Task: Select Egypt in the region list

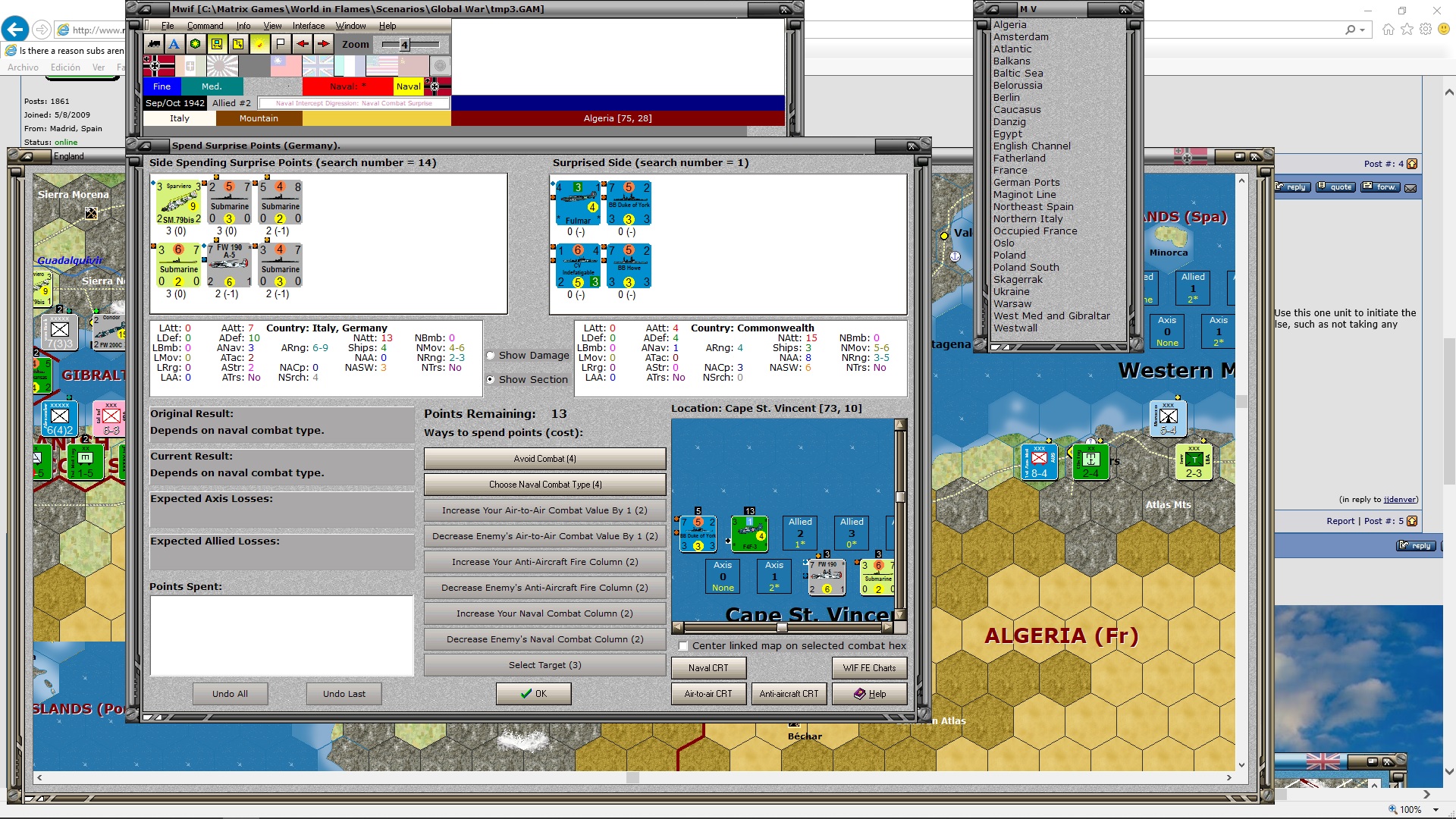Action: (x=1008, y=134)
